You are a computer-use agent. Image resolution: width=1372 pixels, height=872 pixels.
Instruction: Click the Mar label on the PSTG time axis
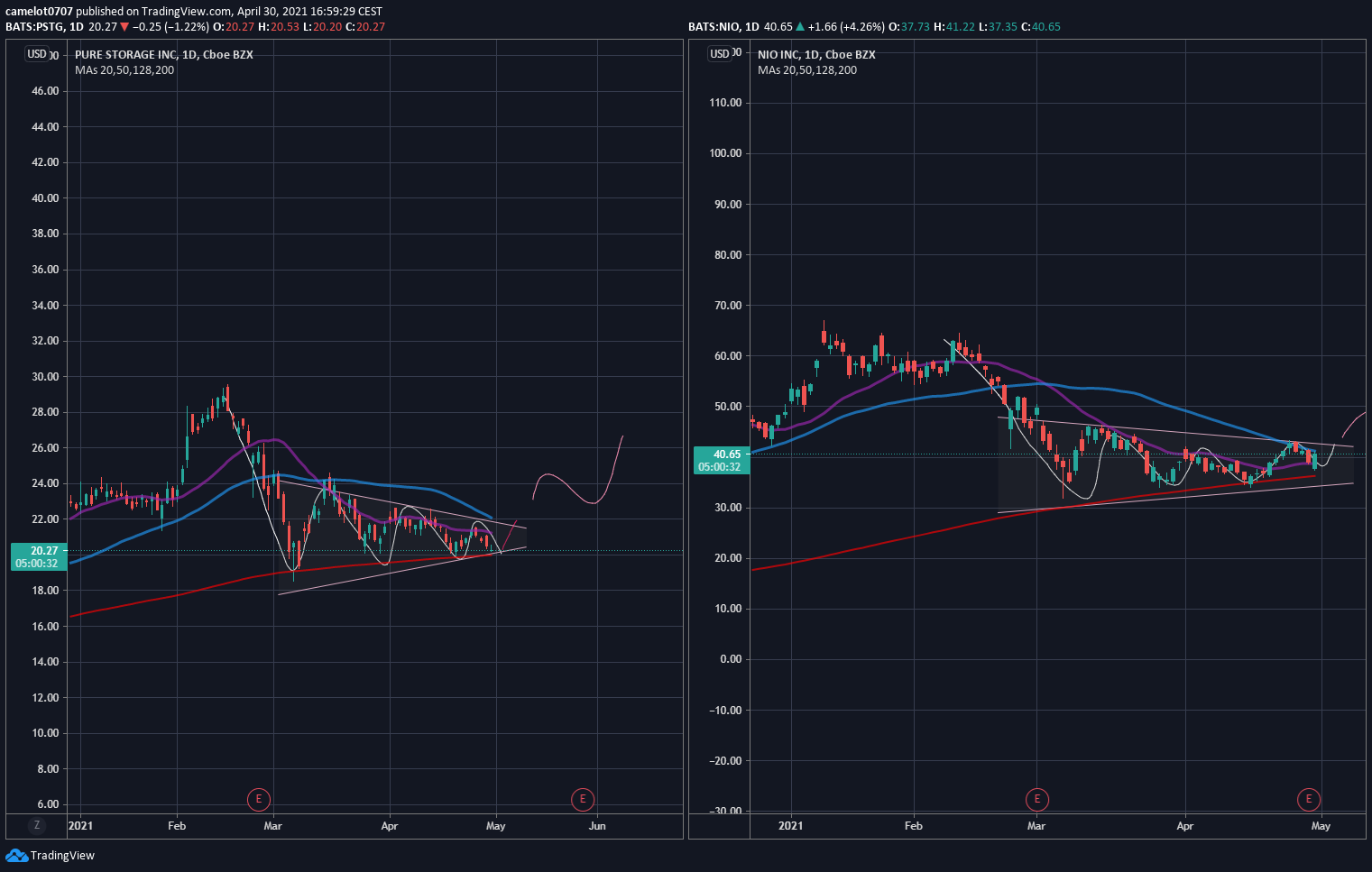[x=272, y=826]
